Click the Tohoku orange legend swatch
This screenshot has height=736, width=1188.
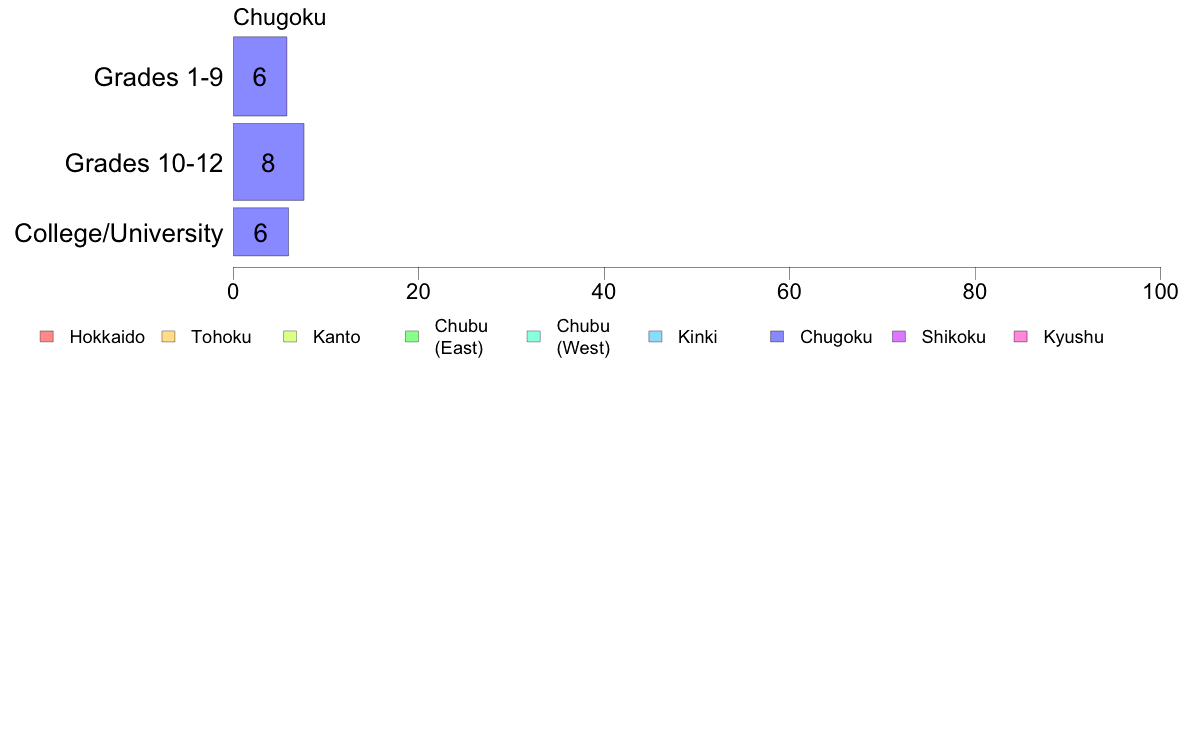pos(168,337)
